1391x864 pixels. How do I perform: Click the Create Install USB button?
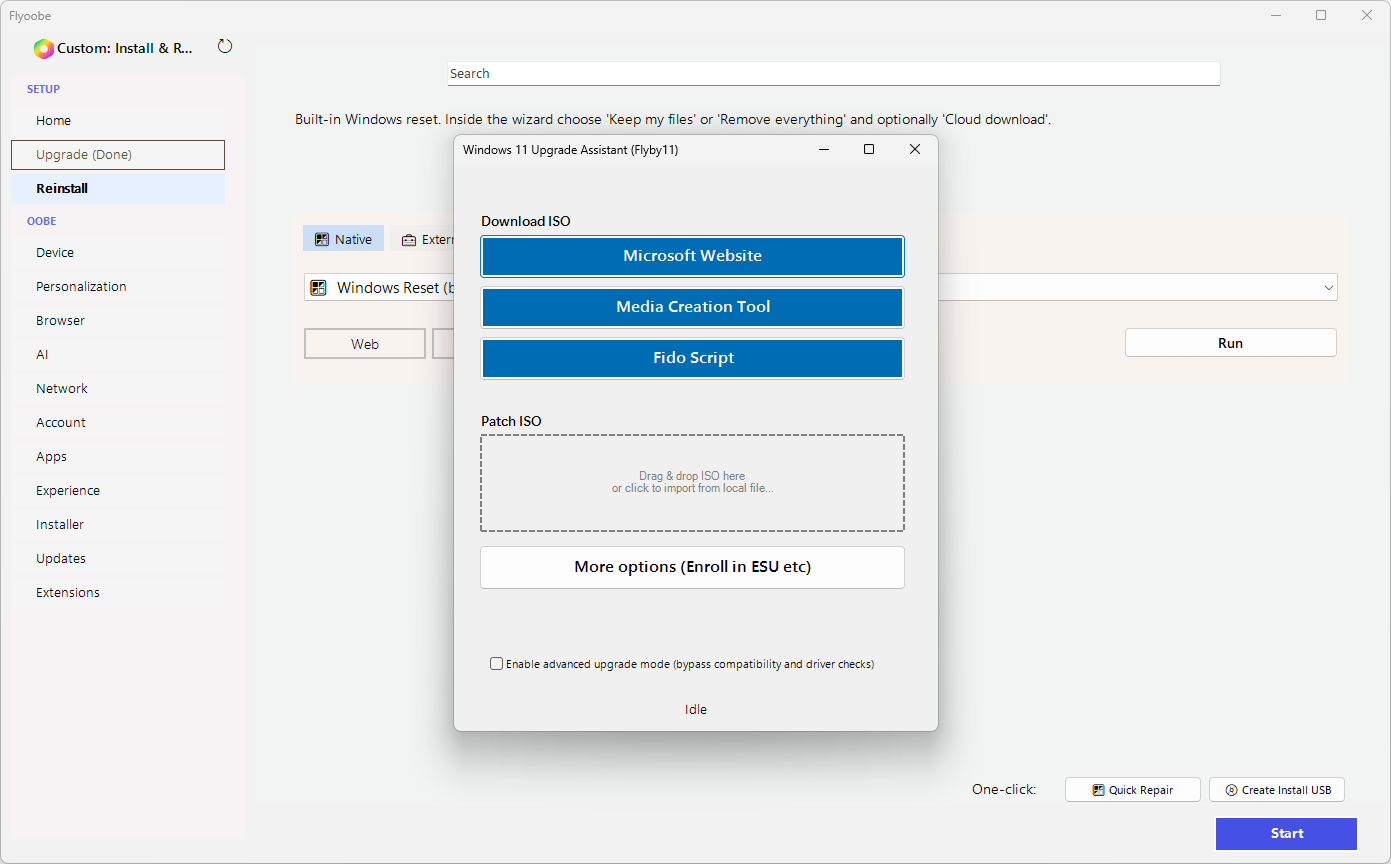coord(1277,790)
